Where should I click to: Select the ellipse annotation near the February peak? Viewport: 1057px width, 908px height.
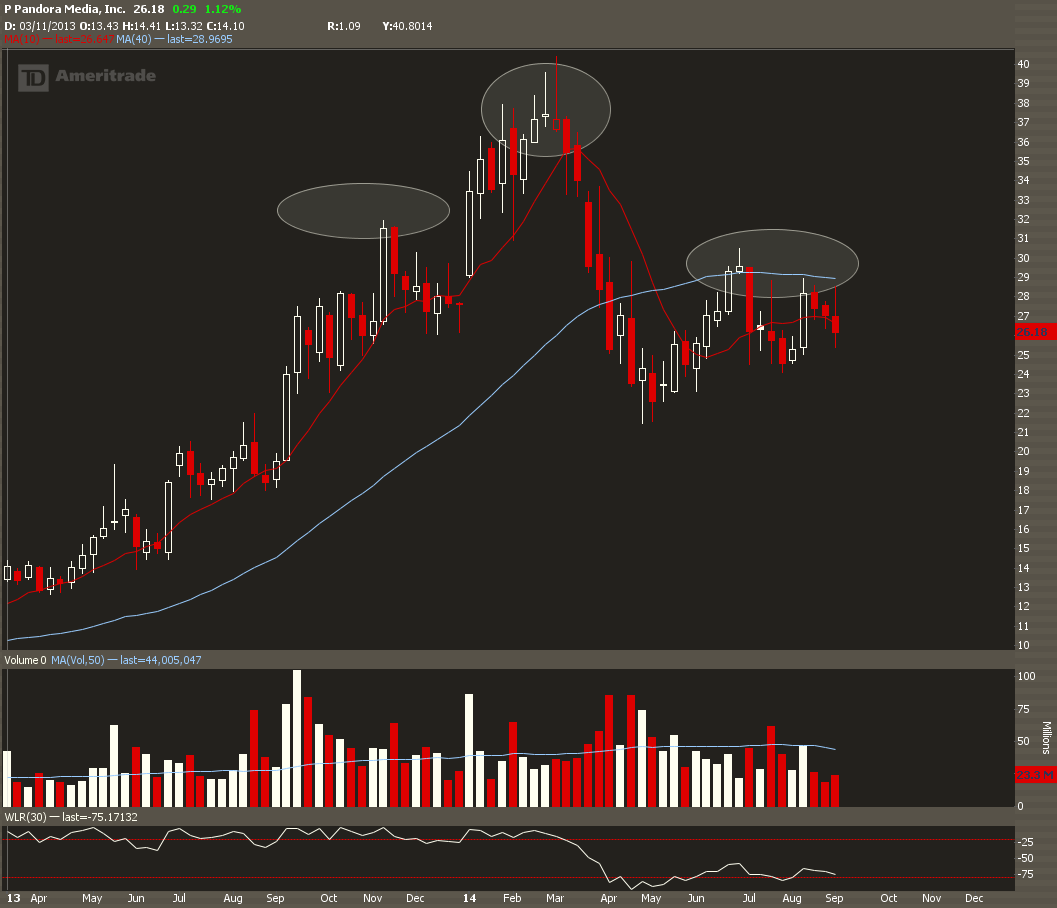coord(546,110)
